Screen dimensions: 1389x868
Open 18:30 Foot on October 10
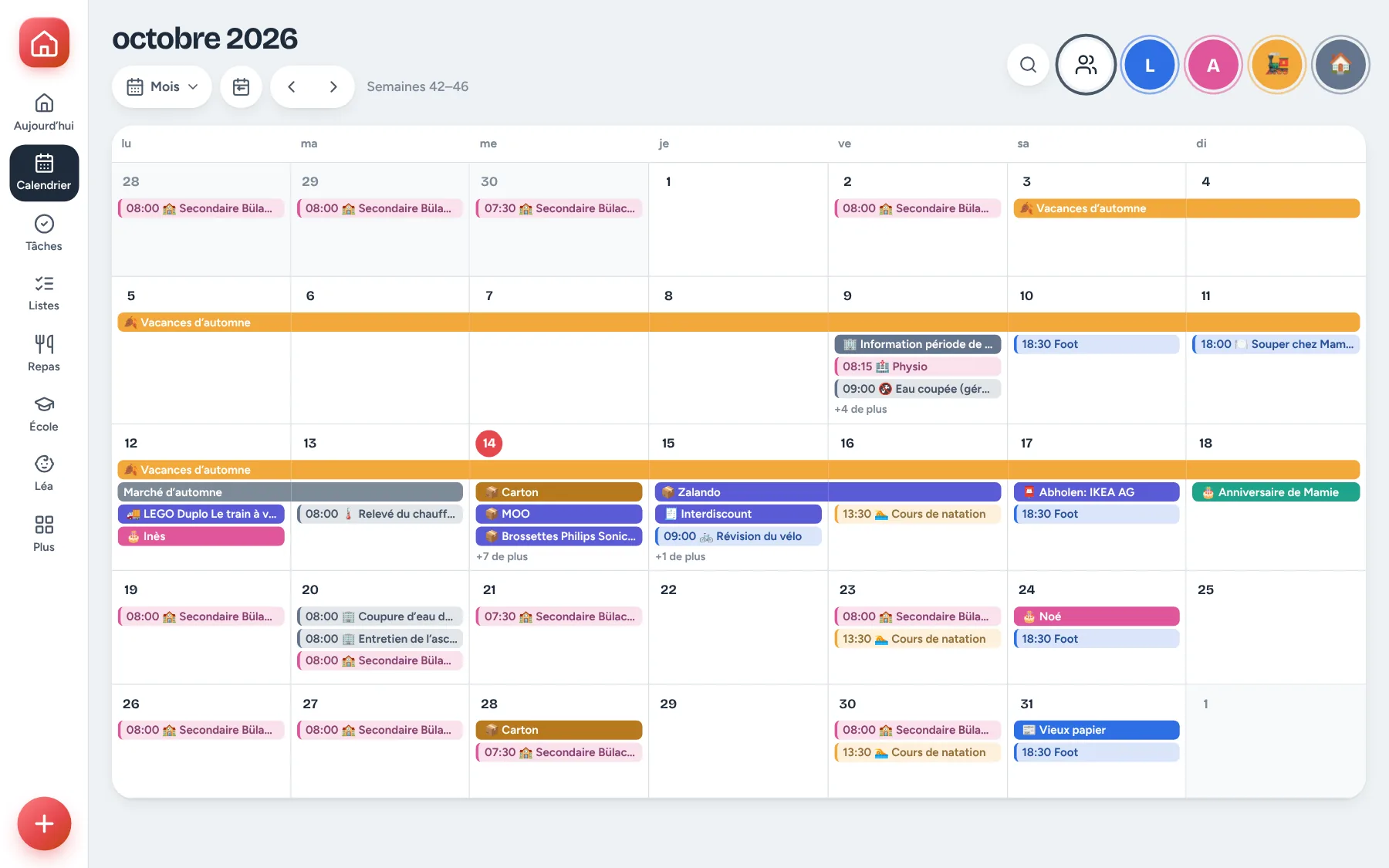pos(1097,344)
